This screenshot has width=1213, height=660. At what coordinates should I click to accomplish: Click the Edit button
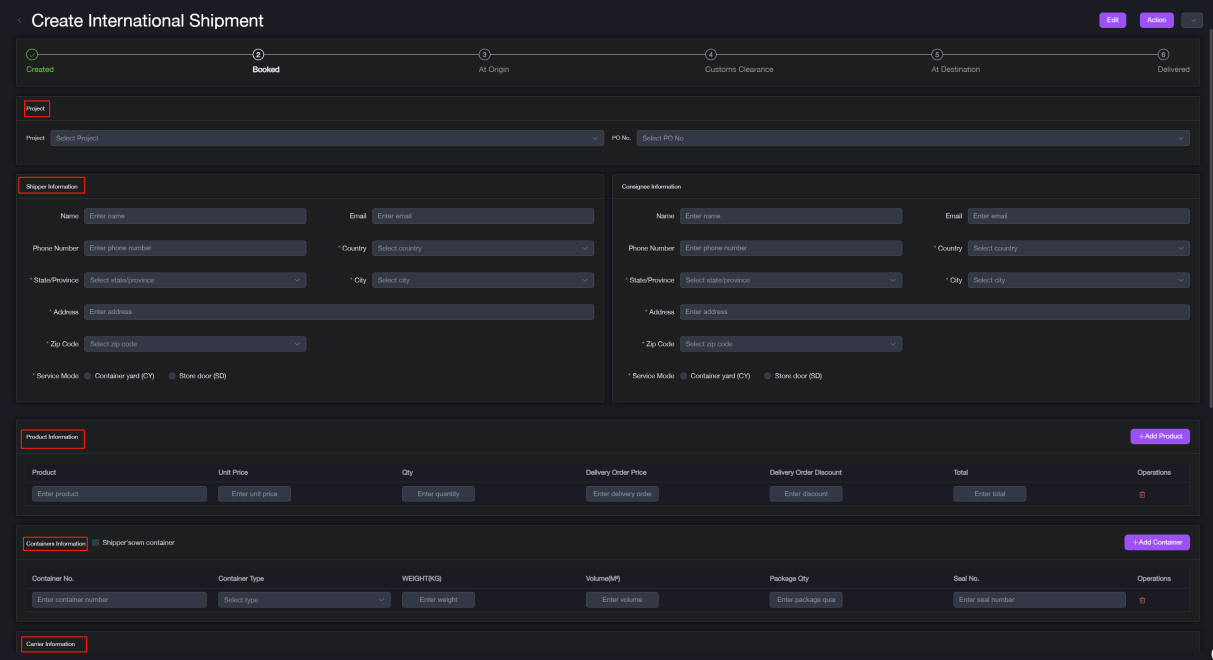point(1112,20)
